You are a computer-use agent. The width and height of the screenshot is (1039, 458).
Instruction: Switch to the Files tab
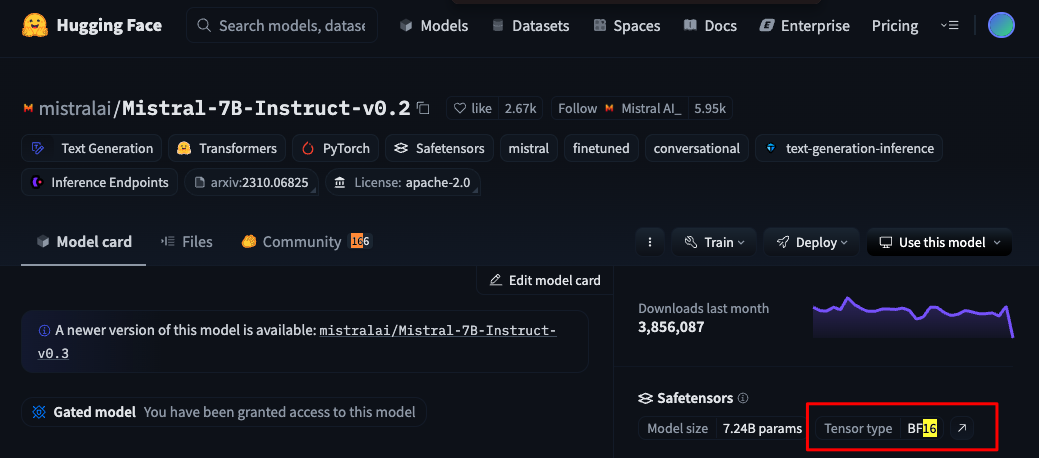pyautogui.click(x=186, y=242)
